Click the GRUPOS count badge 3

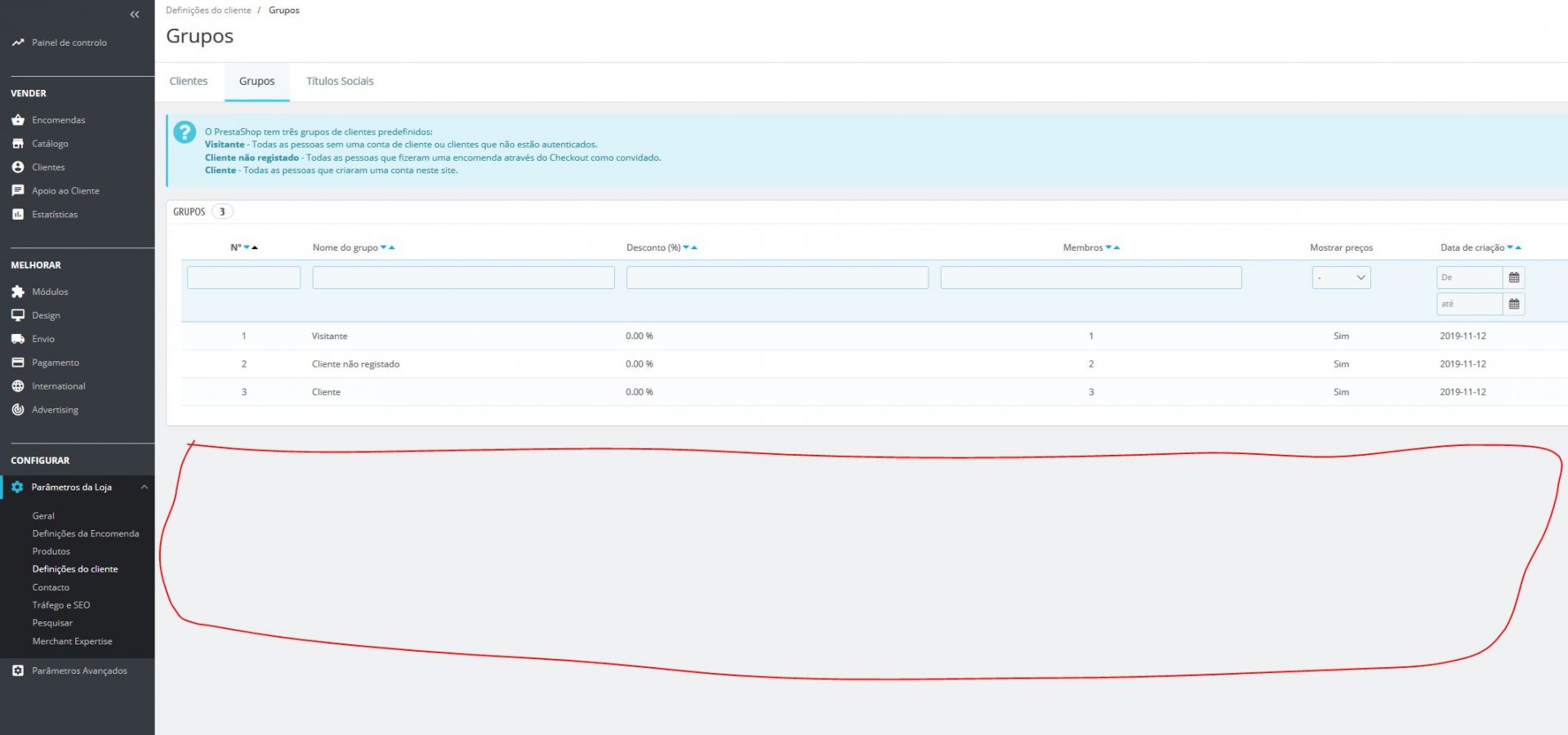(x=222, y=212)
